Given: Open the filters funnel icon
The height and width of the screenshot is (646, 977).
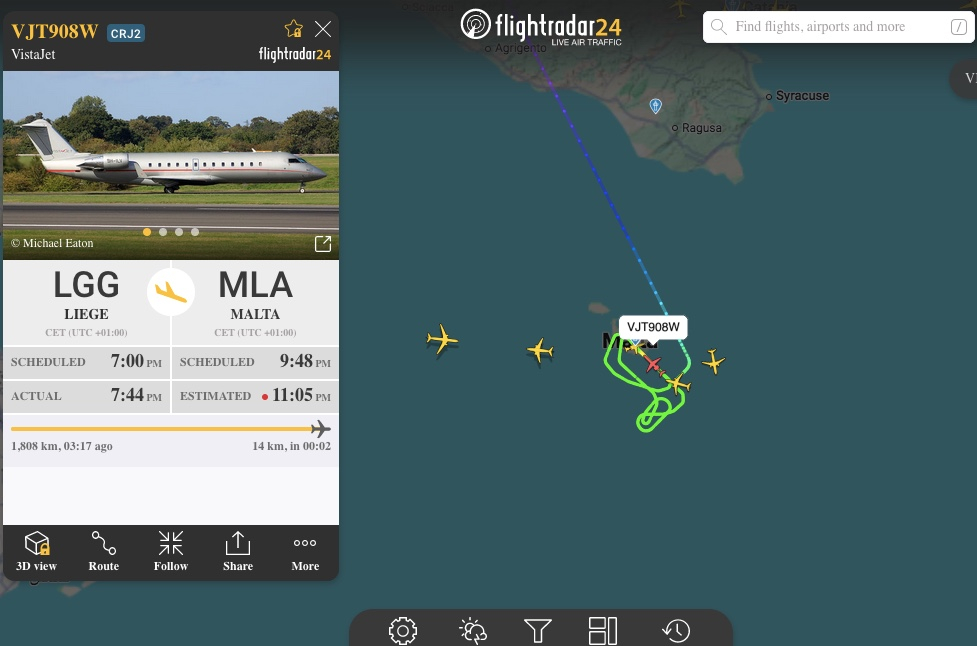Looking at the screenshot, I should tap(538, 631).
